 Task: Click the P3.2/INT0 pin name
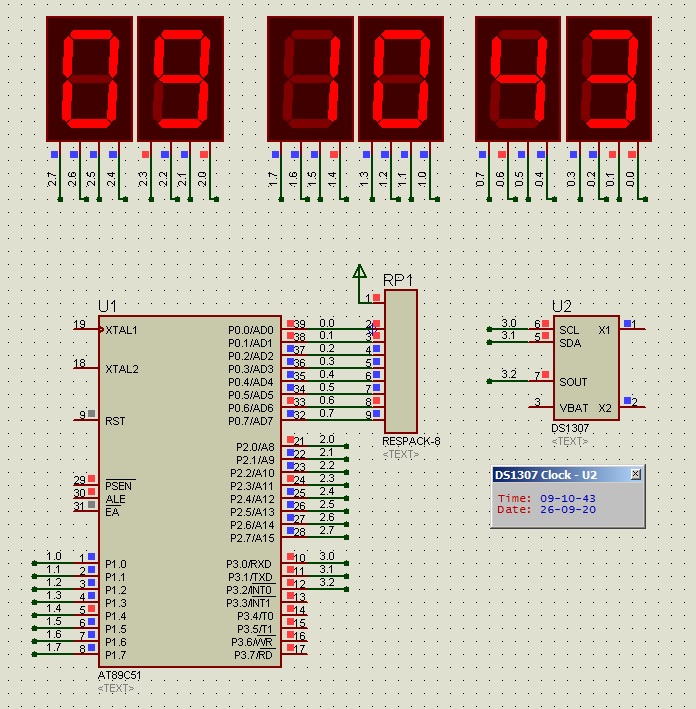249,591
